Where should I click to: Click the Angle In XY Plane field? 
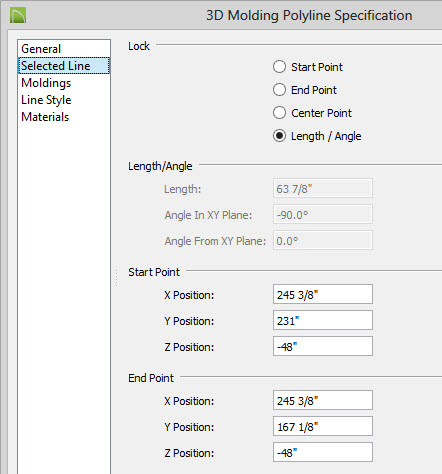(323, 214)
